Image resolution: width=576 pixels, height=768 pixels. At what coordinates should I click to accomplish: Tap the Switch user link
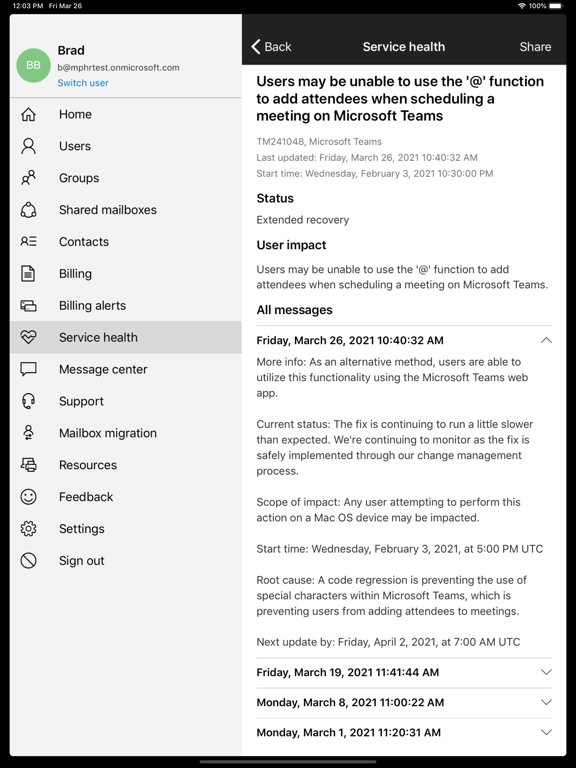pyautogui.click(x=83, y=83)
